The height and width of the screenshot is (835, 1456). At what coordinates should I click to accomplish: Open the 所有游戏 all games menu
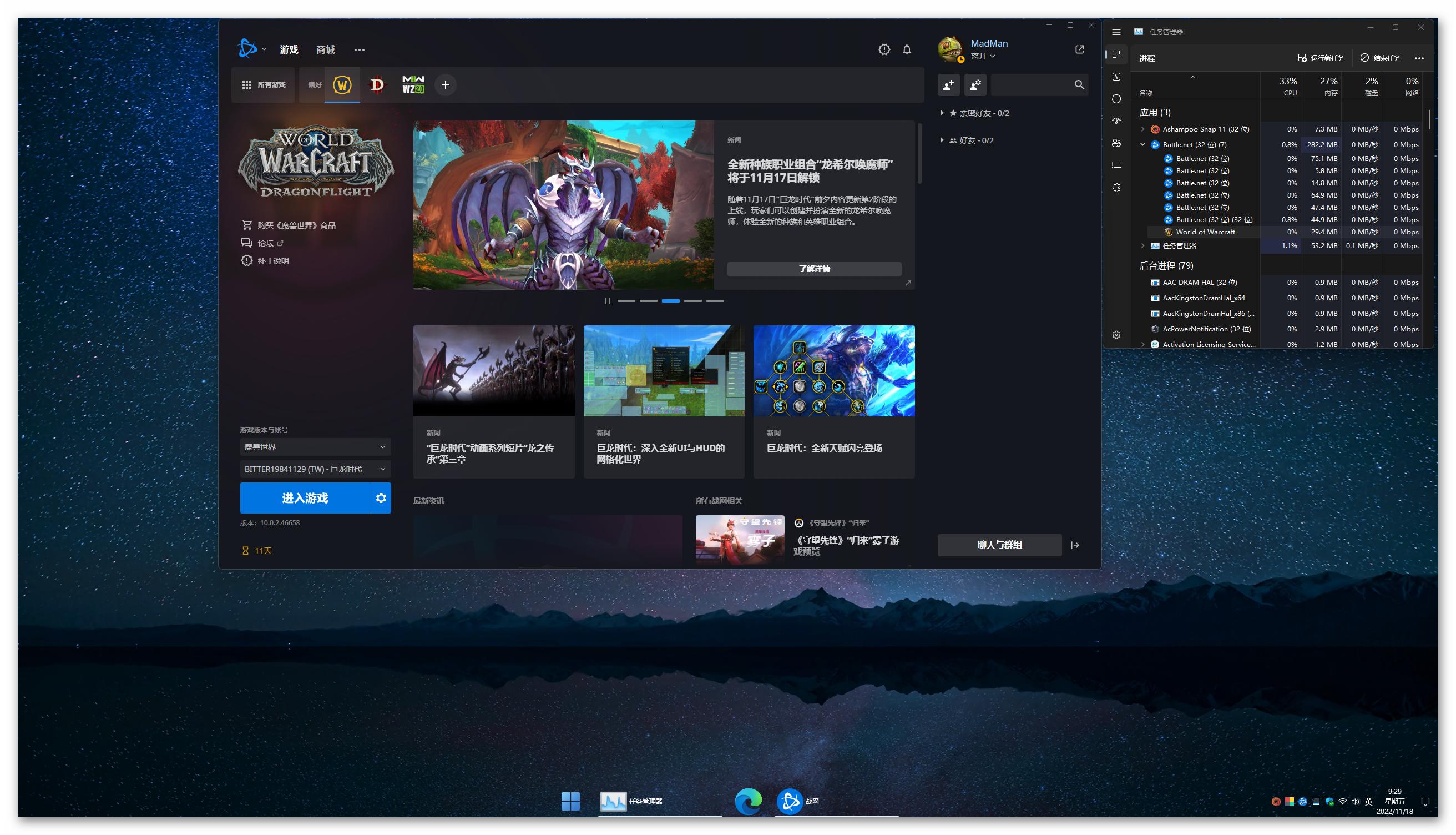264,85
